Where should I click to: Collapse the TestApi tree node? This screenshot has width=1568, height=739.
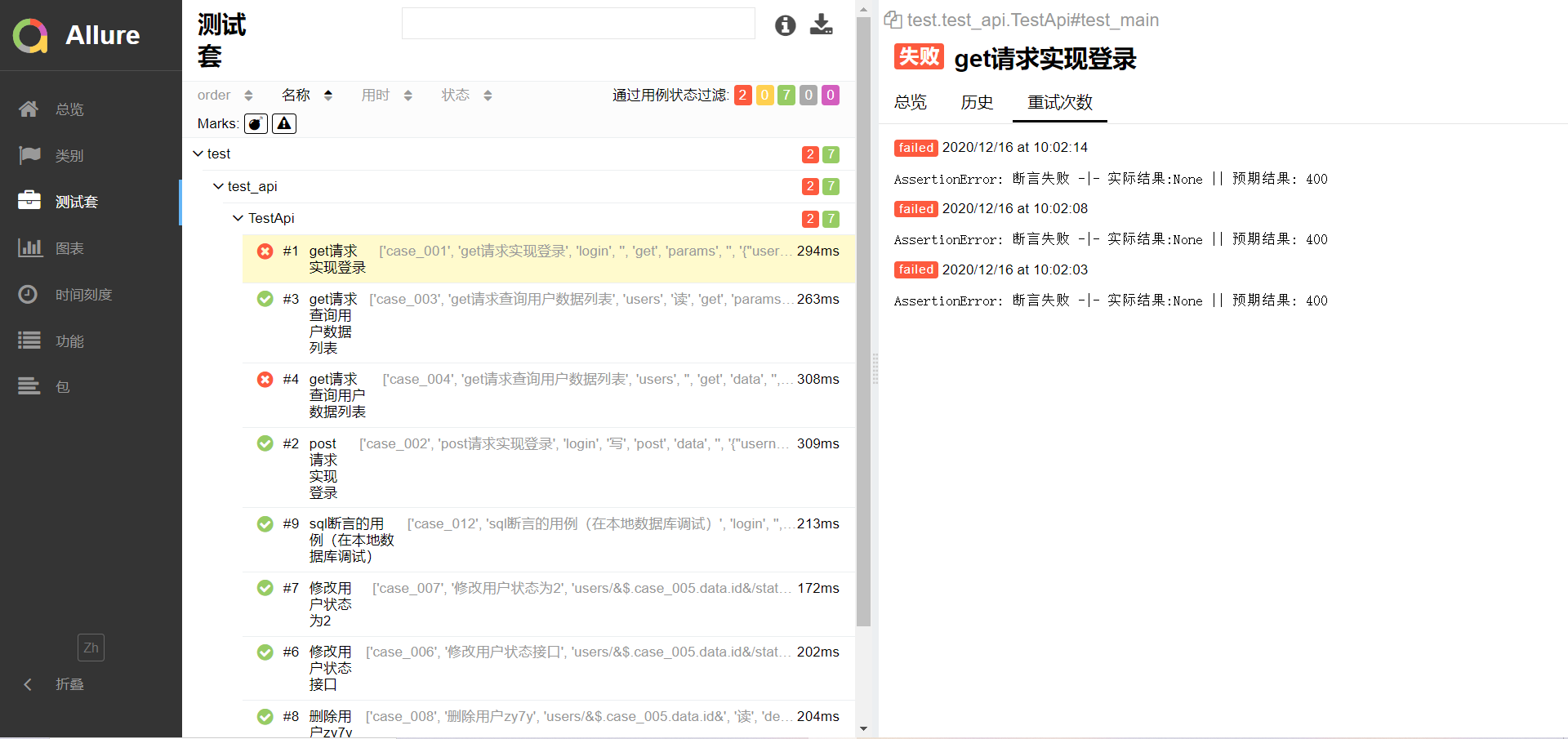click(238, 218)
